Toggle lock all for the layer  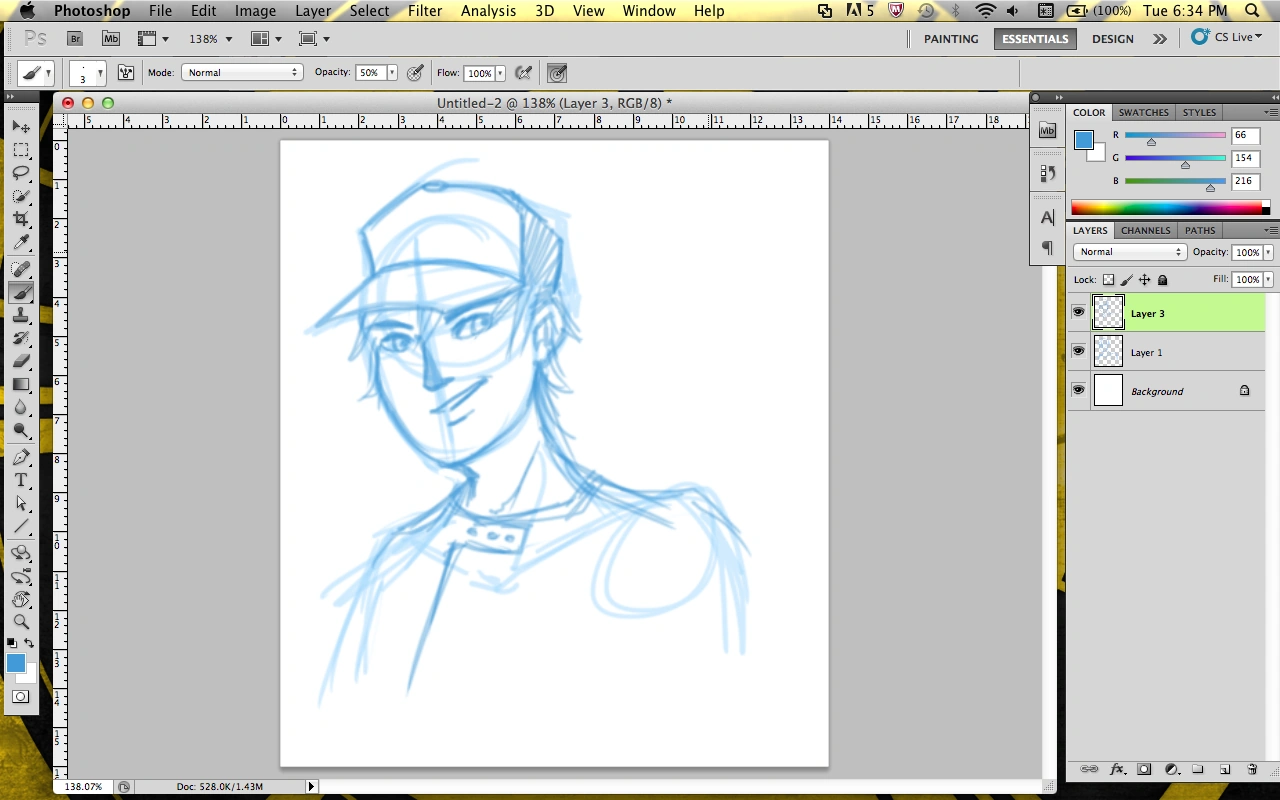click(1162, 280)
